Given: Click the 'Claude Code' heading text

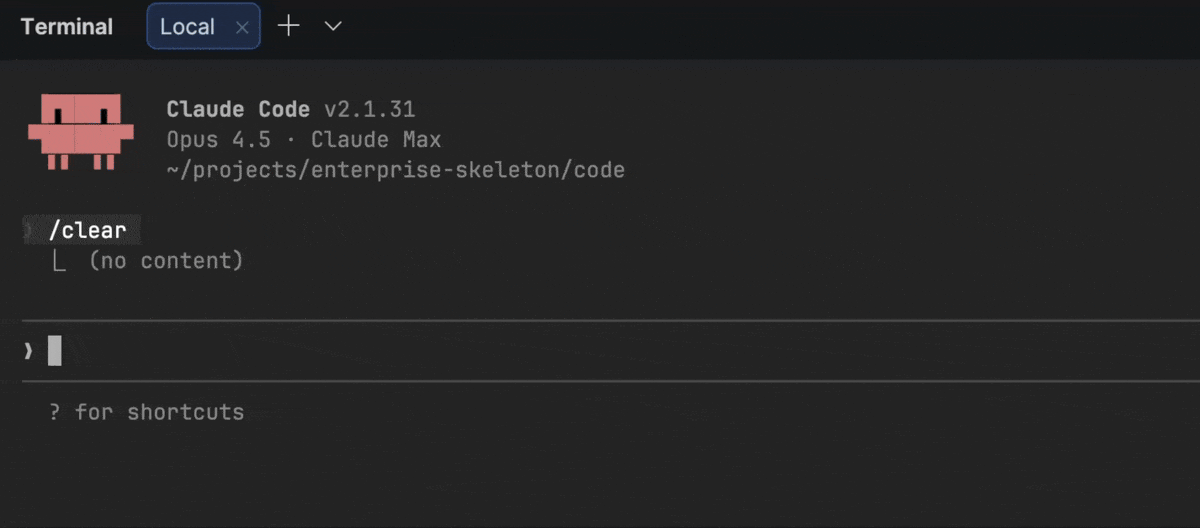Looking at the screenshot, I should pyautogui.click(x=239, y=109).
